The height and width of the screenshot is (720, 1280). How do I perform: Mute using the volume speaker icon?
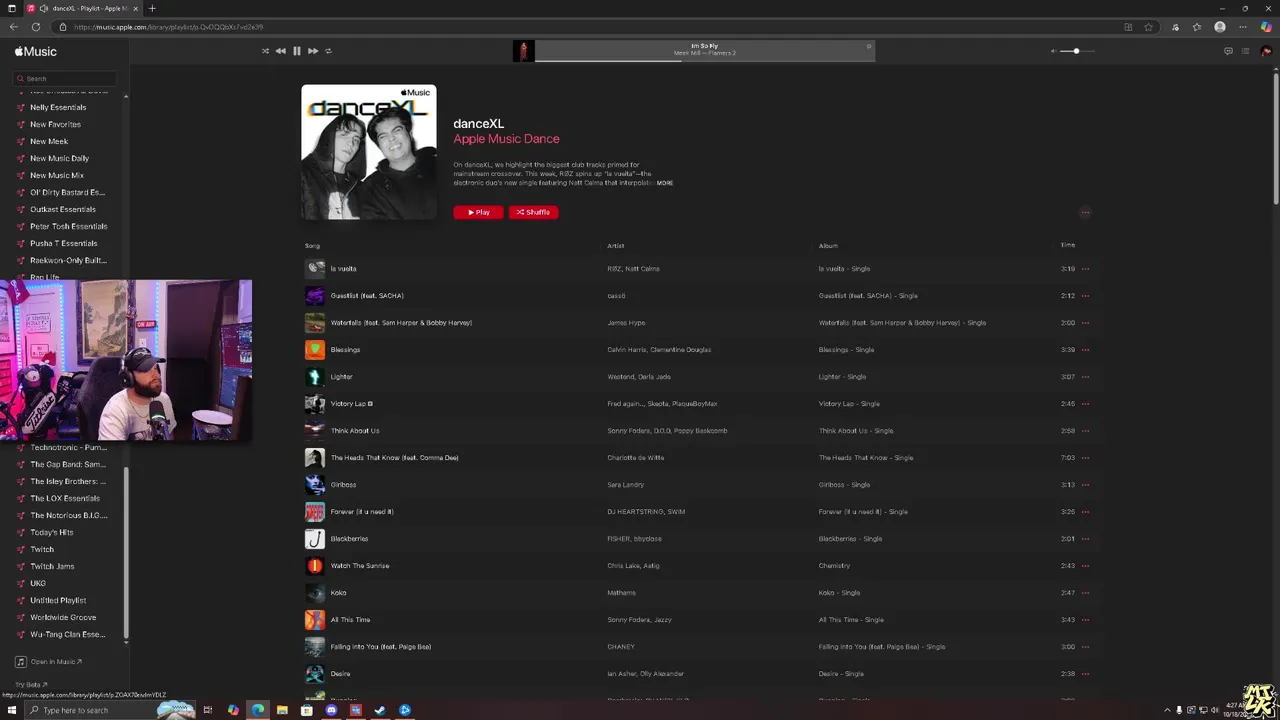click(1053, 51)
